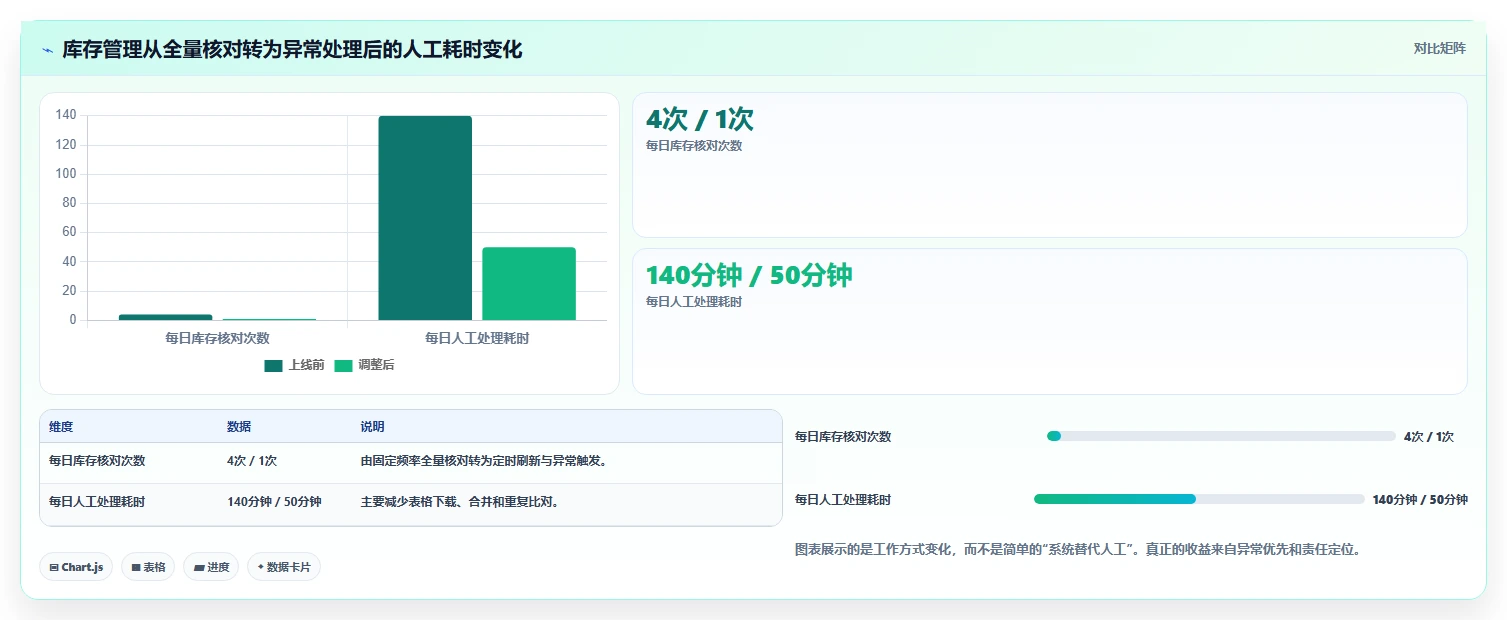Screen dimensions: 1507x620
Task: Click the 每日库存核对次数 progress bar
Action: [x=1221, y=436]
